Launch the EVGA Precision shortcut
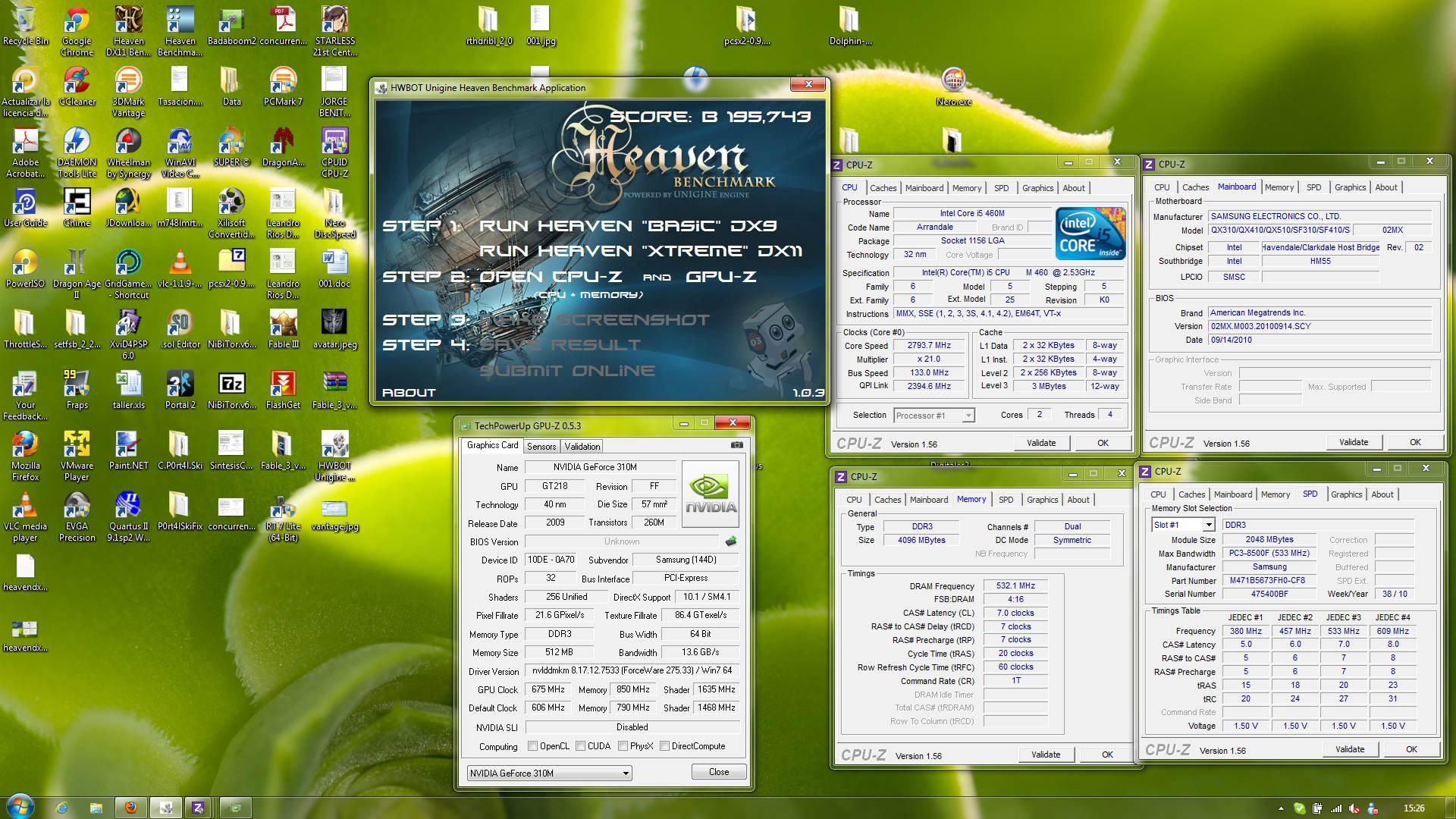 point(77,516)
